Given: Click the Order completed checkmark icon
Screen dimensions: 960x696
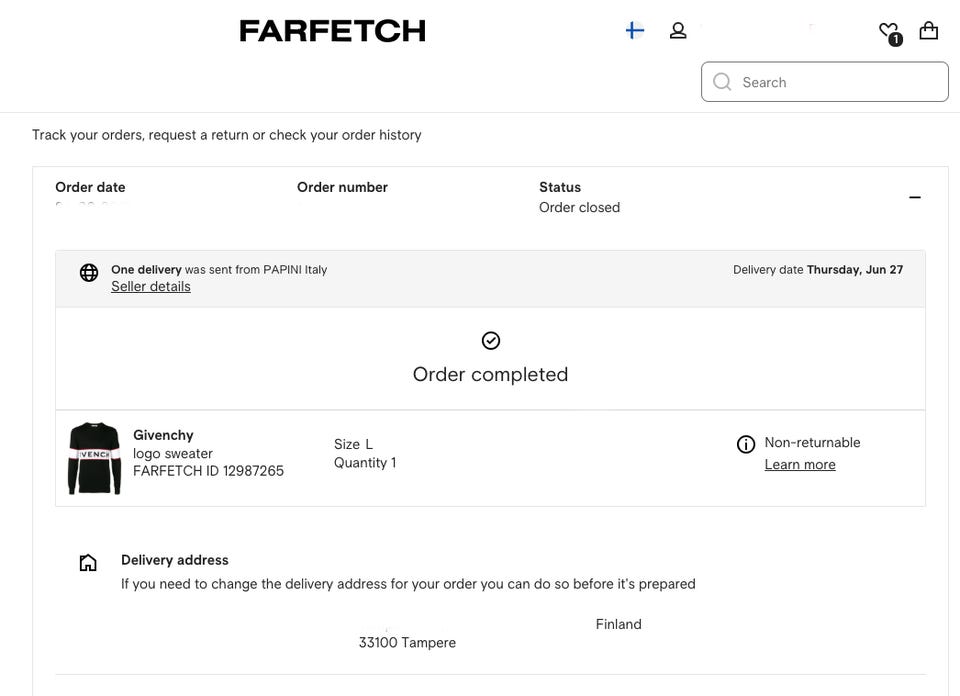Looking at the screenshot, I should pos(491,341).
